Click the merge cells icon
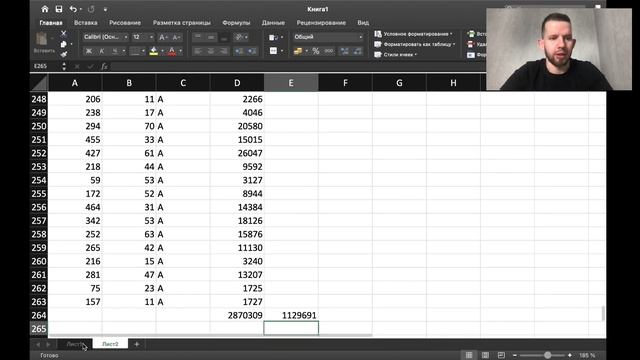Image resolution: width=640 pixels, height=360 pixels. 273,51
